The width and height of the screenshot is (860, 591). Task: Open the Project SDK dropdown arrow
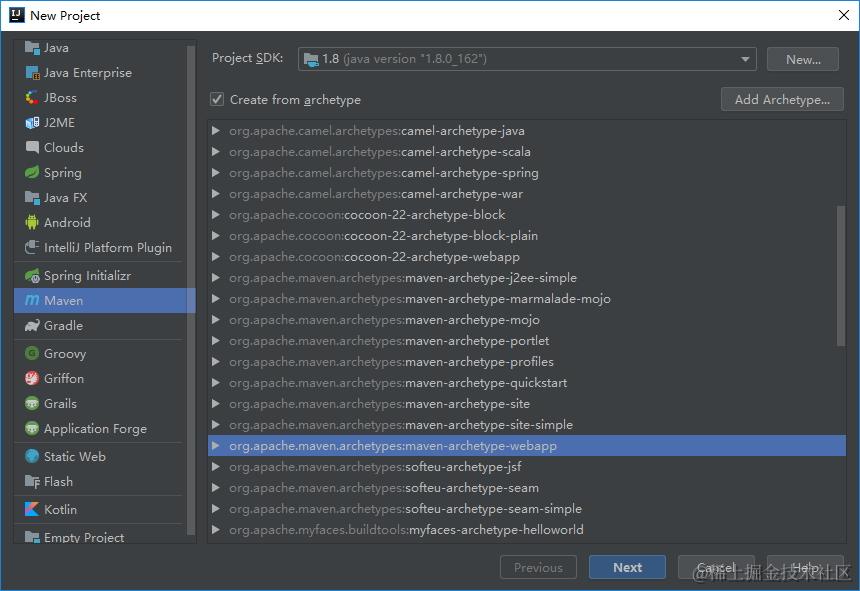click(x=745, y=59)
